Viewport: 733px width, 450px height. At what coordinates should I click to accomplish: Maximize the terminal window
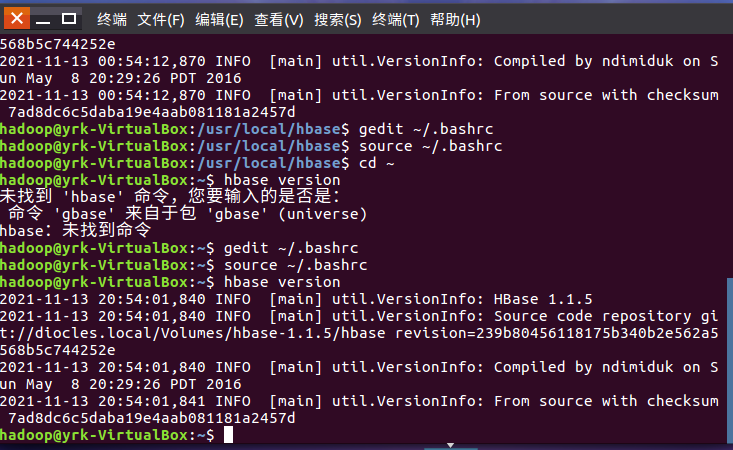click(x=68, y=19)
